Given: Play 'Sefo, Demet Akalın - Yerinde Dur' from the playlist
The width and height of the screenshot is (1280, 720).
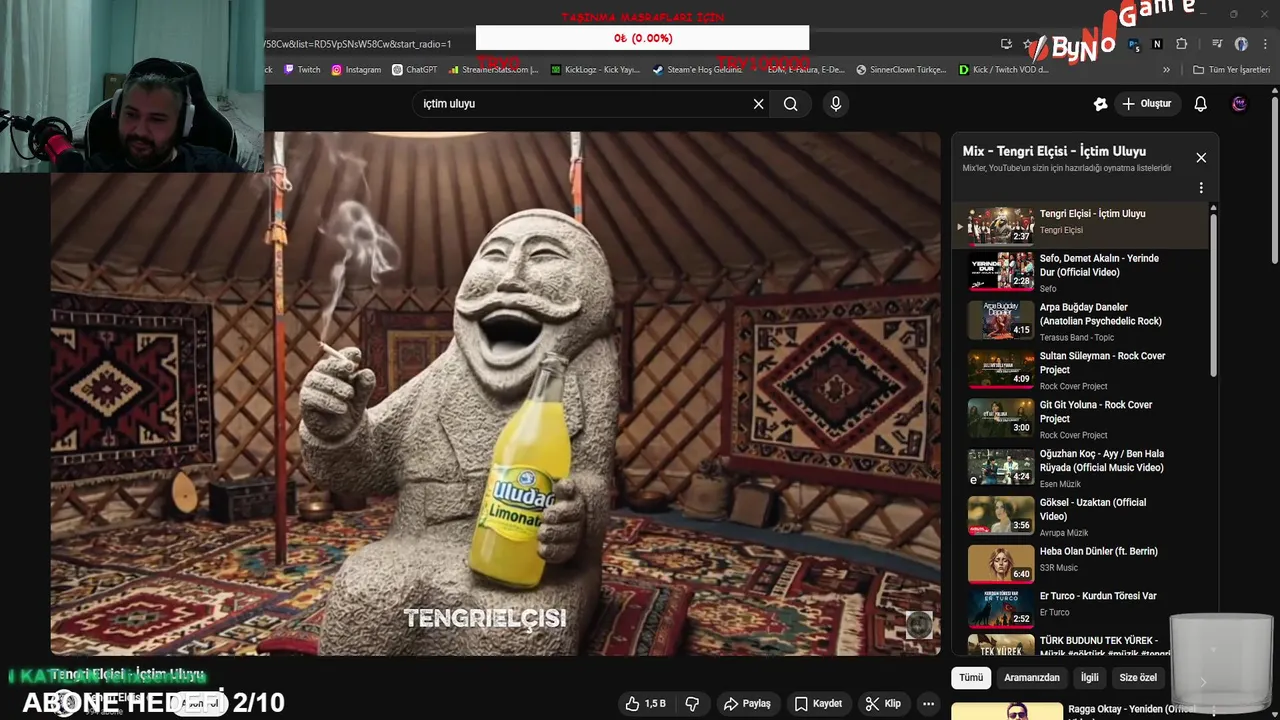Looking at the screenshot, I should 1082,272.
